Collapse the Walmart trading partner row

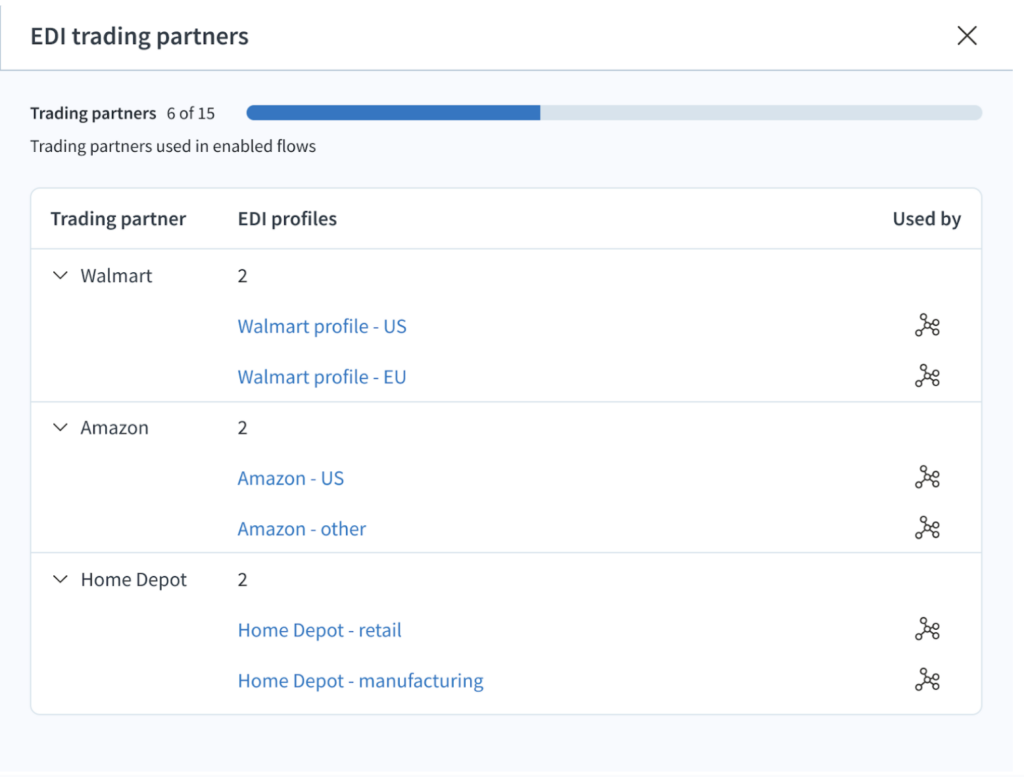(61, 276)
